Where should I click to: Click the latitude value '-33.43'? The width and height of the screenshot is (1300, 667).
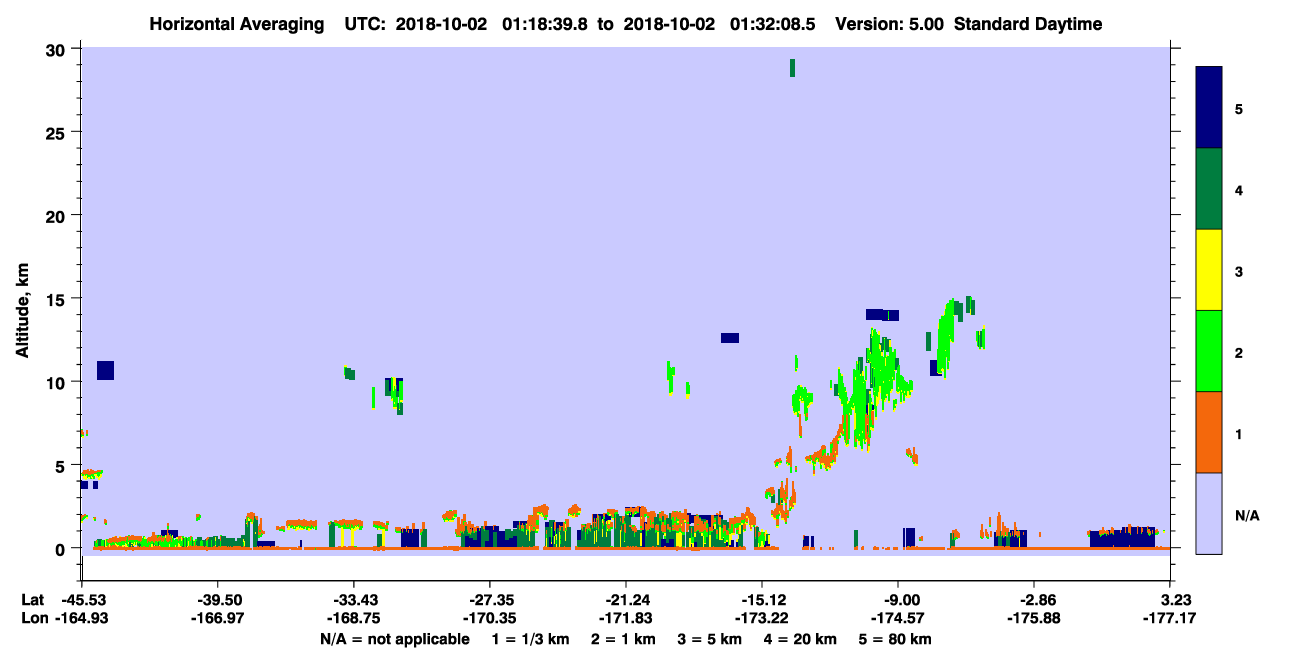(x=354, y=599)
